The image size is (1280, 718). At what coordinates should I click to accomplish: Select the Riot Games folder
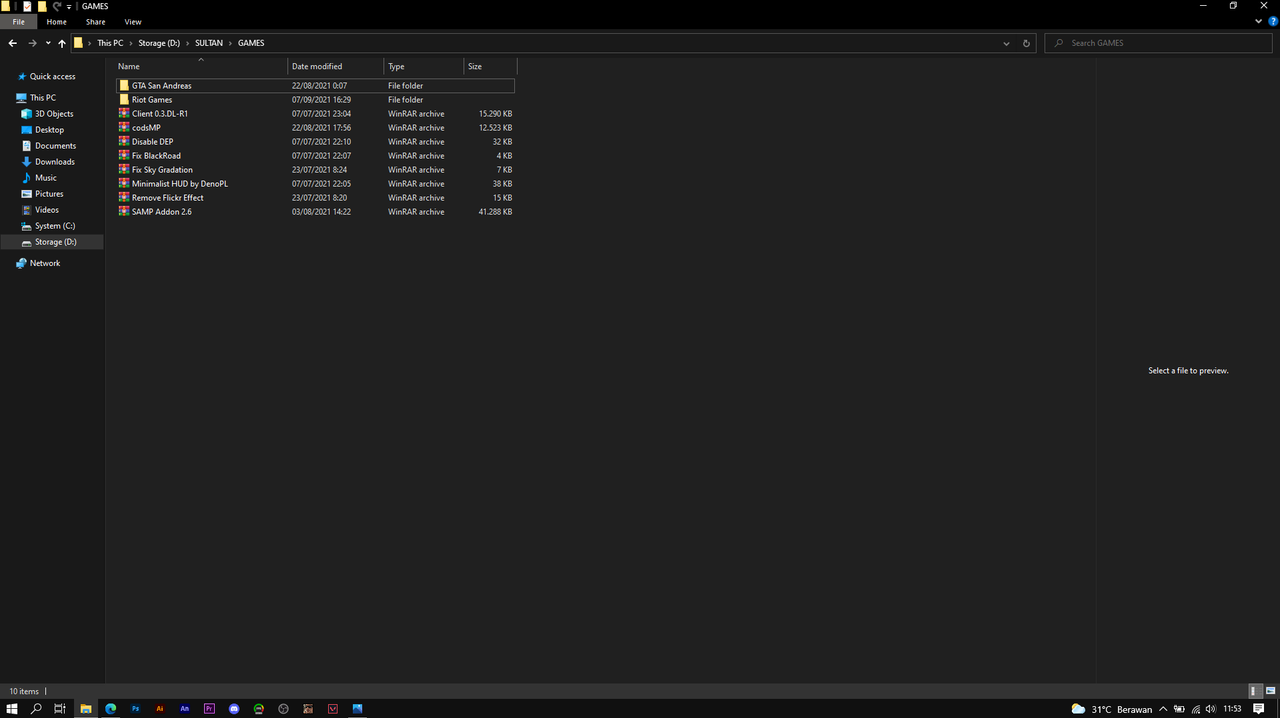[315, 100]
